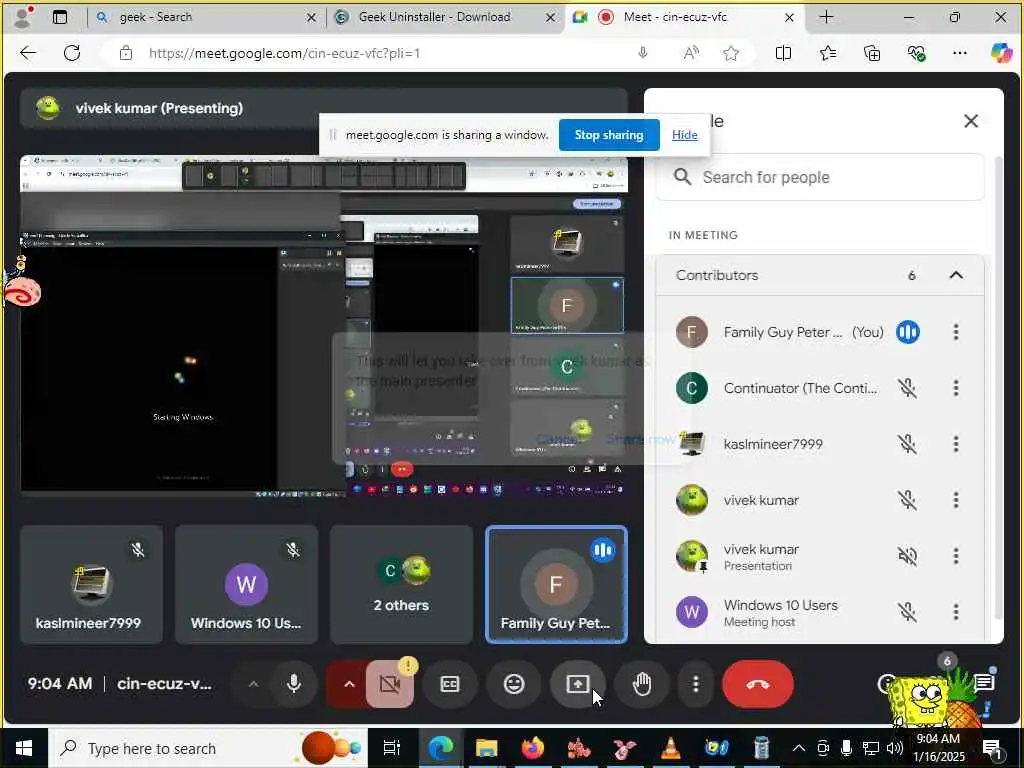The height and width of the screenshot is (768, 1024).
Task: Leave the call with red hang-up button
Action: point(758,684)
